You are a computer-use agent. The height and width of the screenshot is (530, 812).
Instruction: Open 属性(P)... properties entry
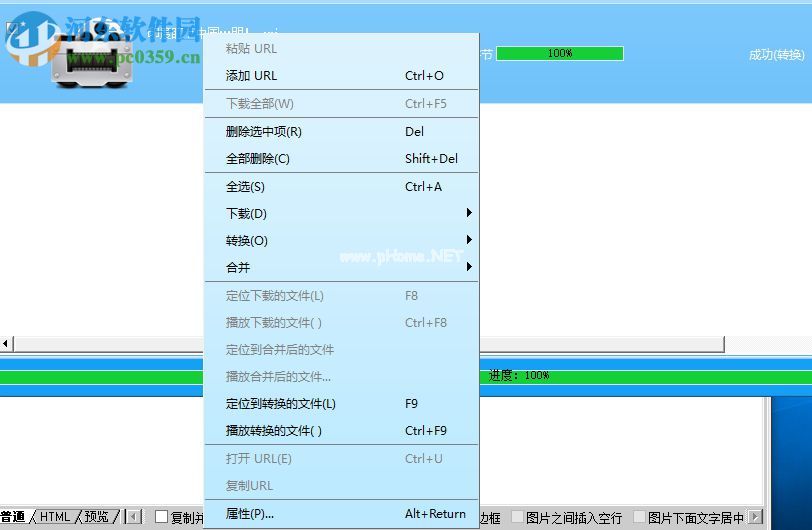click(341, 514)
